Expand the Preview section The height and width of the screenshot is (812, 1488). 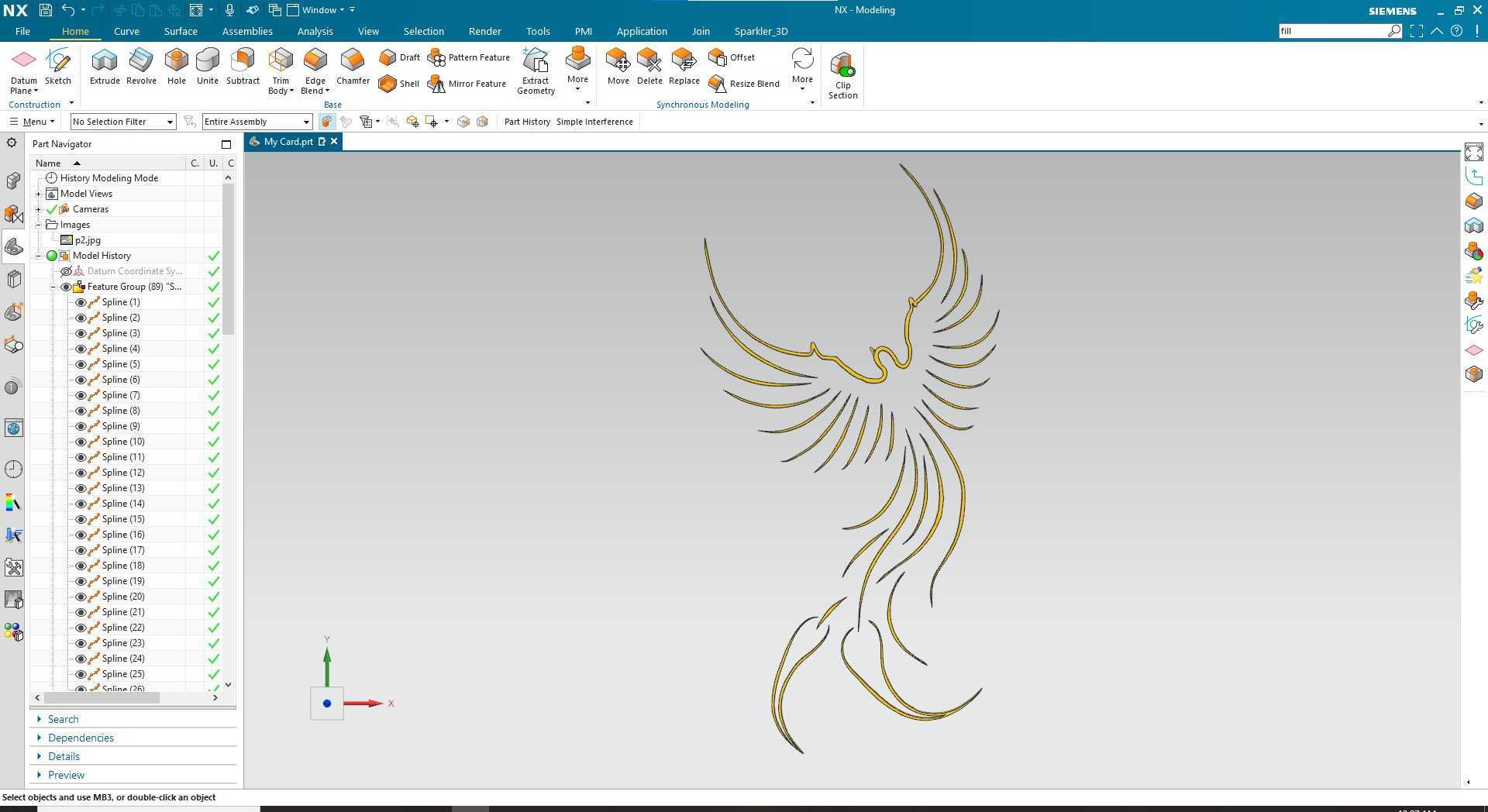coord(66,775)
